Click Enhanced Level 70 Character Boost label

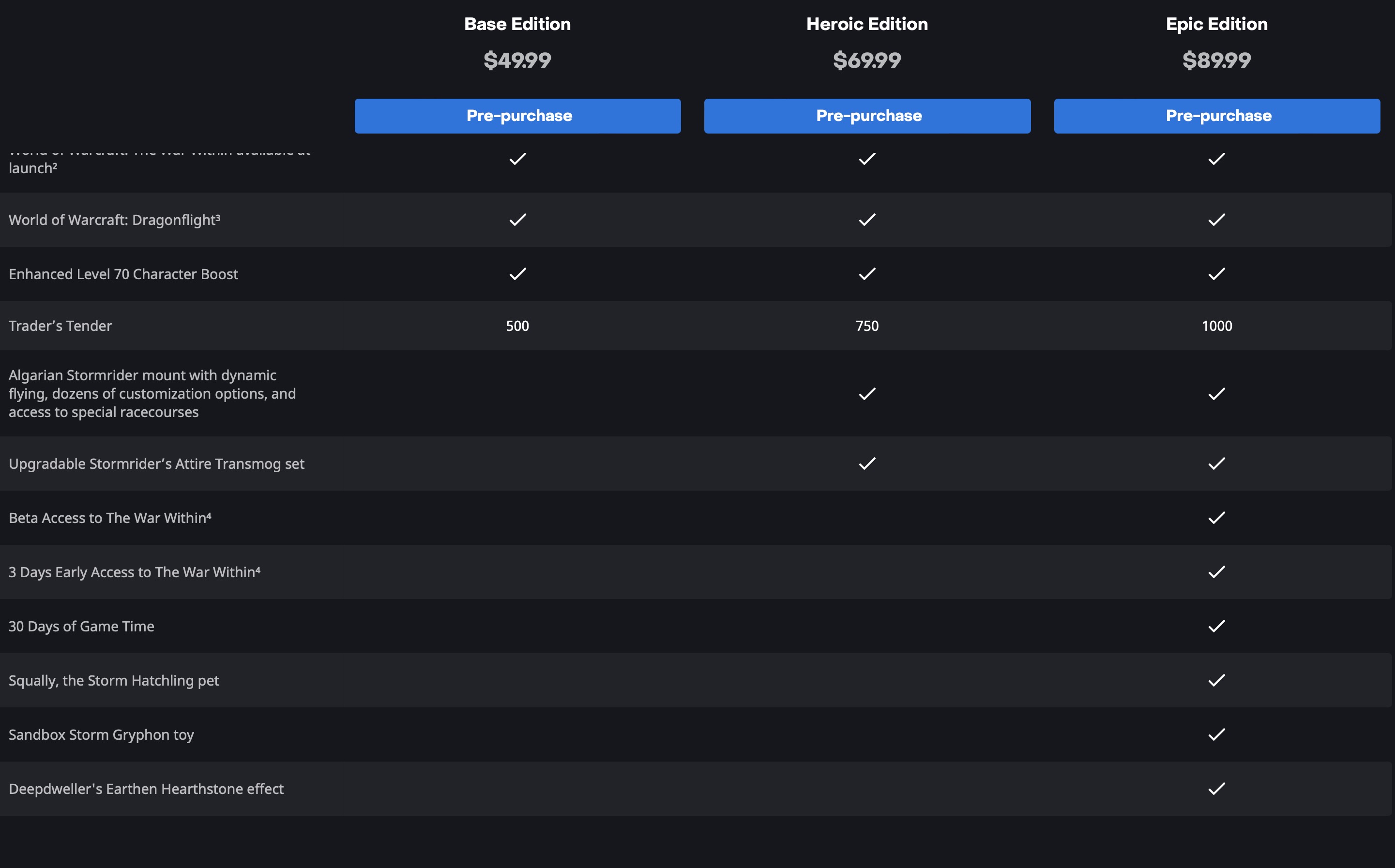[123, 274]
